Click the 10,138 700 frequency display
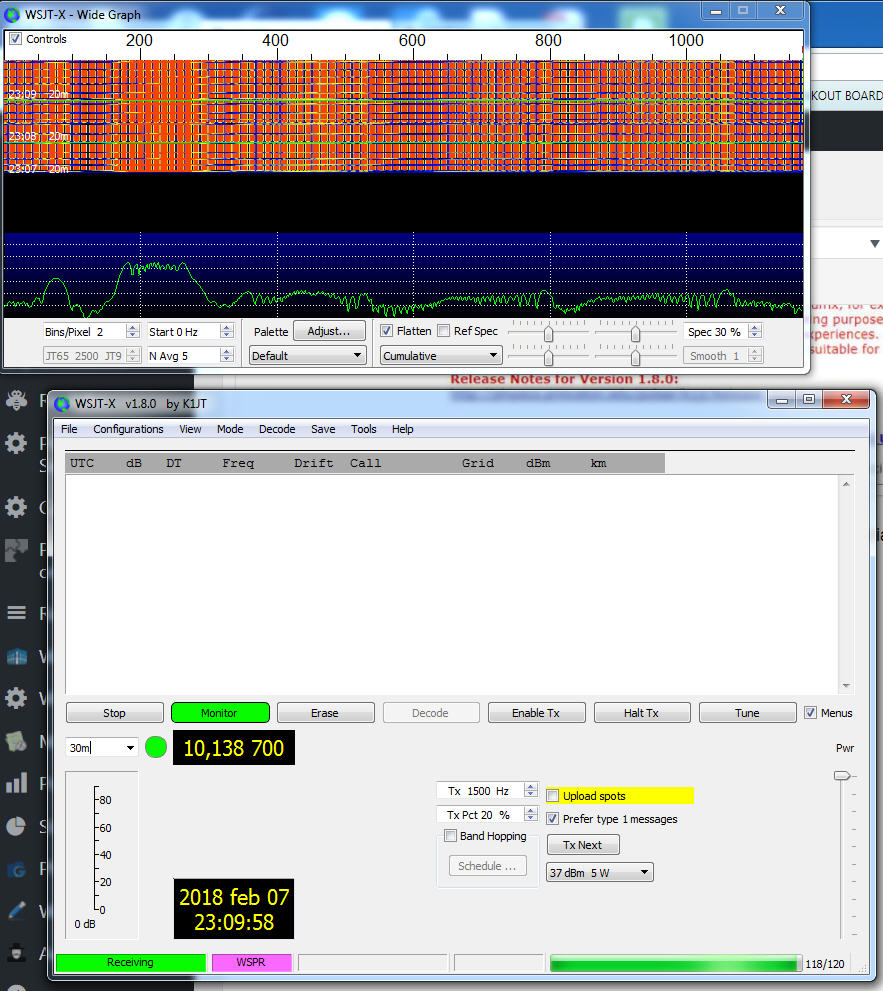Image resolution: width=883 pixels, height=991 pixels. point(234,748)
